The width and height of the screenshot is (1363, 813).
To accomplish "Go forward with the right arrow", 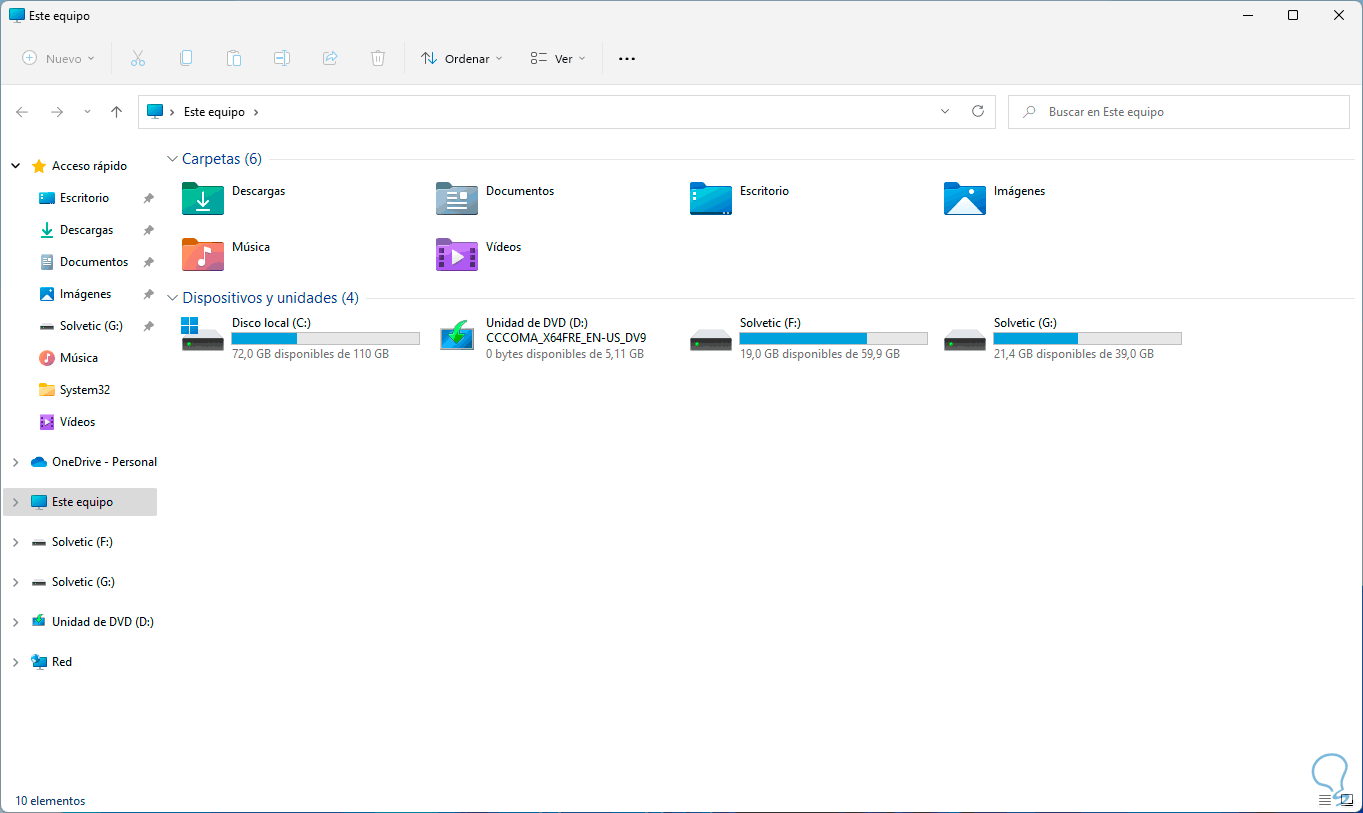I will coord(57,112).
